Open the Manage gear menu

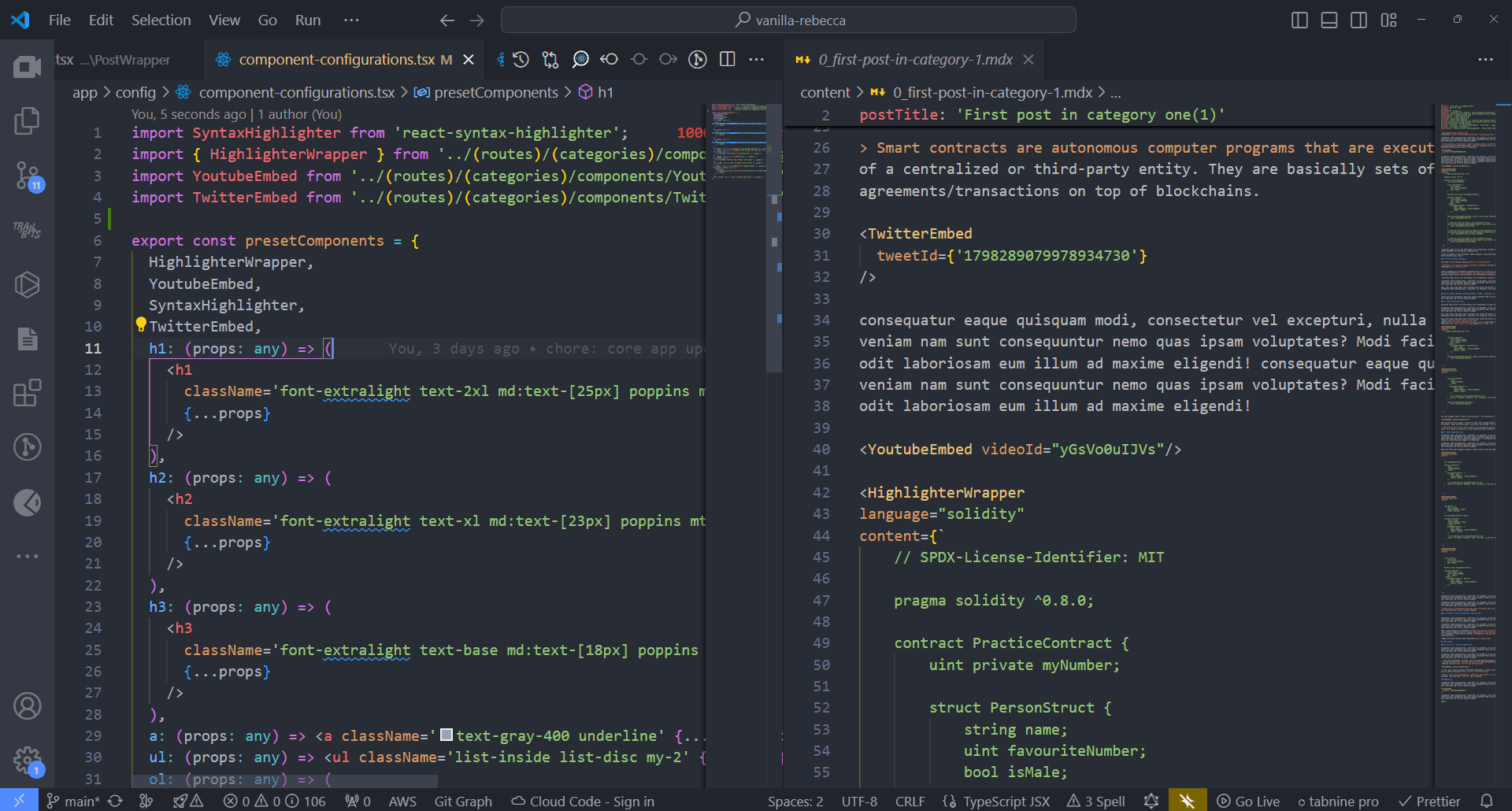point(27,760)
